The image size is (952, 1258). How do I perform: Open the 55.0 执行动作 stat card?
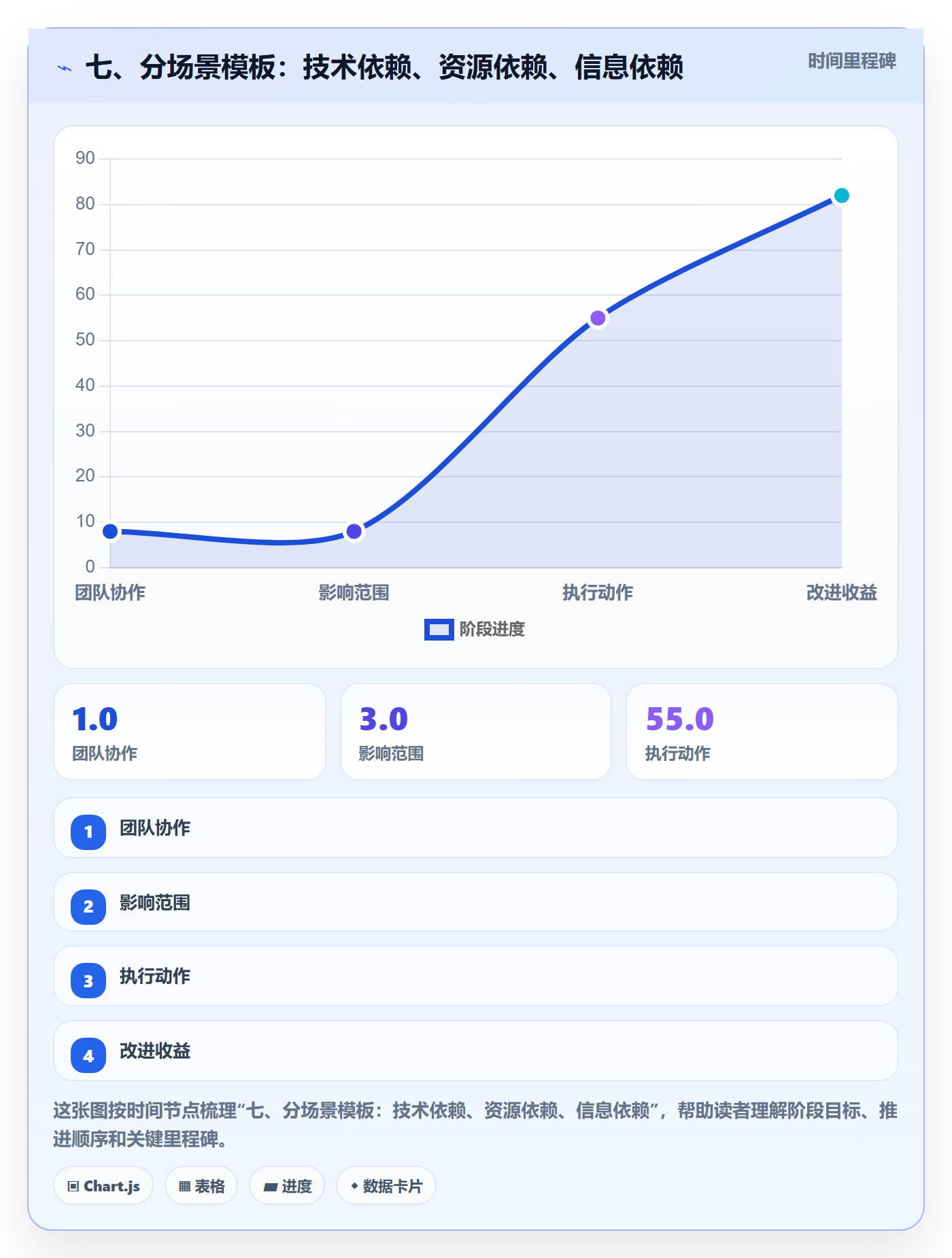click(x=762, y=732)
